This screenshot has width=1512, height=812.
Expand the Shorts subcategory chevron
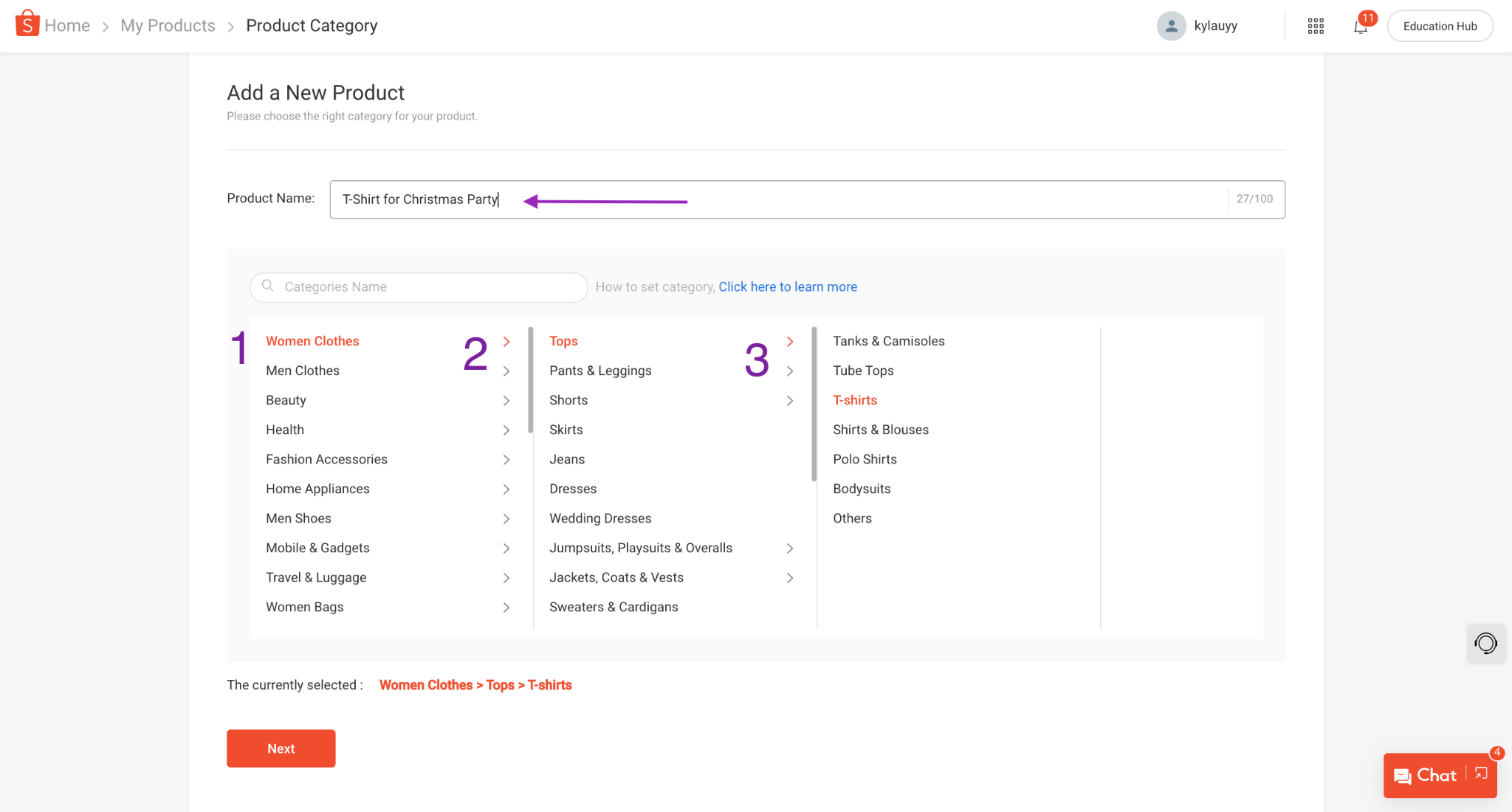(790, 400)
